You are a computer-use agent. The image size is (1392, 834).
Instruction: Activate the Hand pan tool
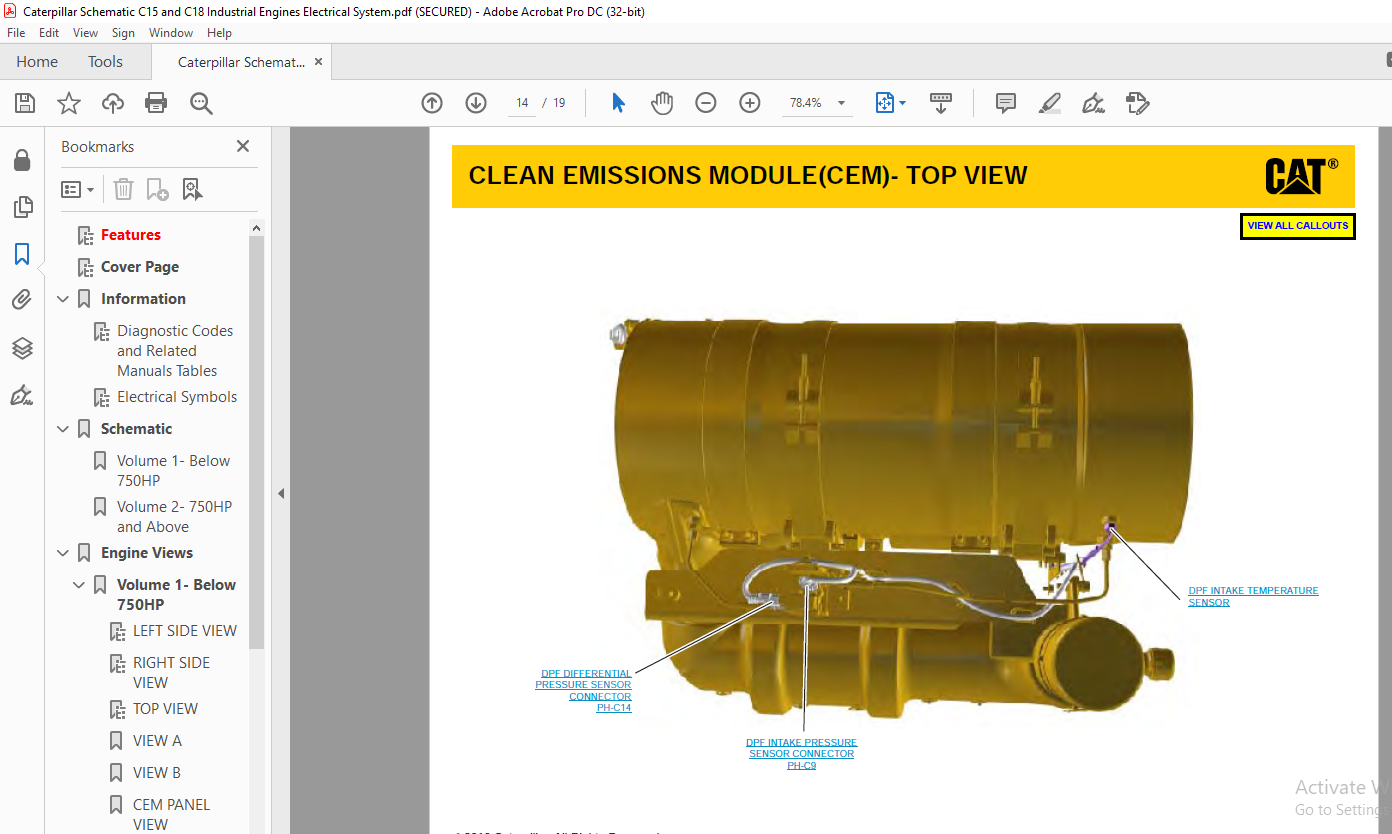(x=662, y=103)
